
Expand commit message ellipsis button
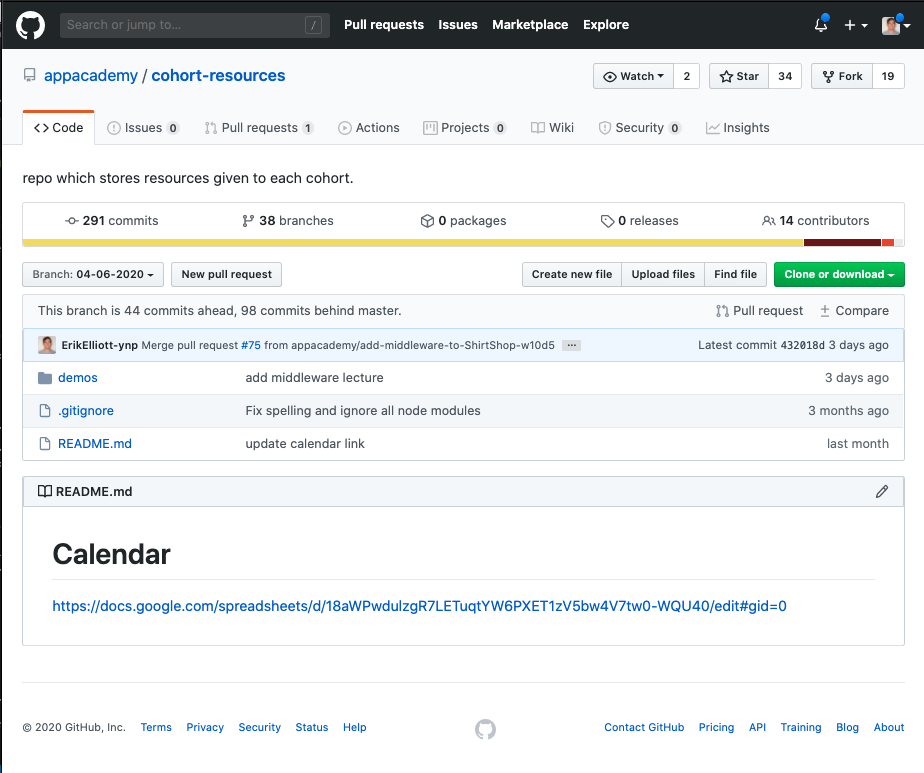571,345
